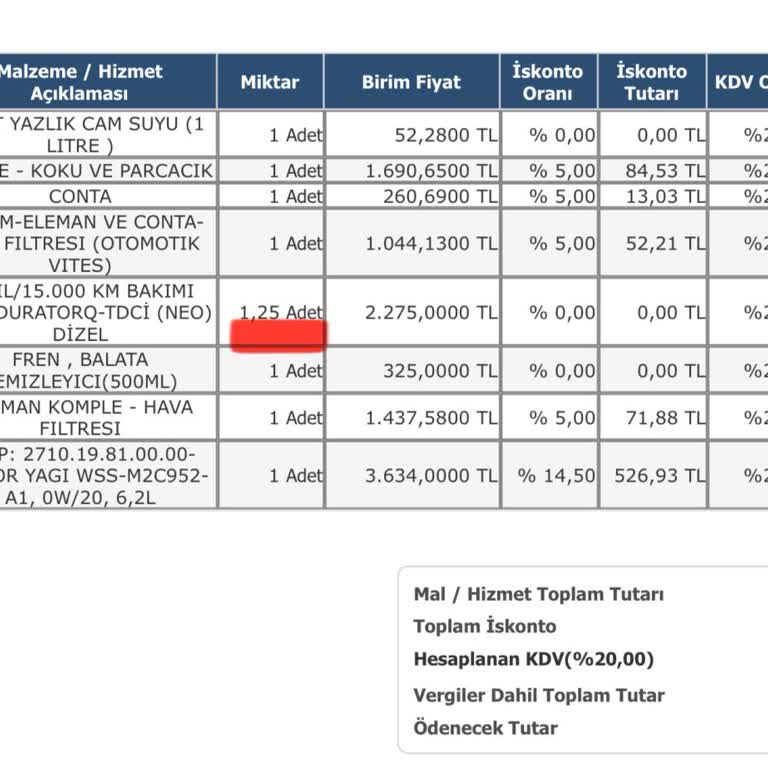Click the Miktar column header
The image size is (768, 768).
(270, 82)
